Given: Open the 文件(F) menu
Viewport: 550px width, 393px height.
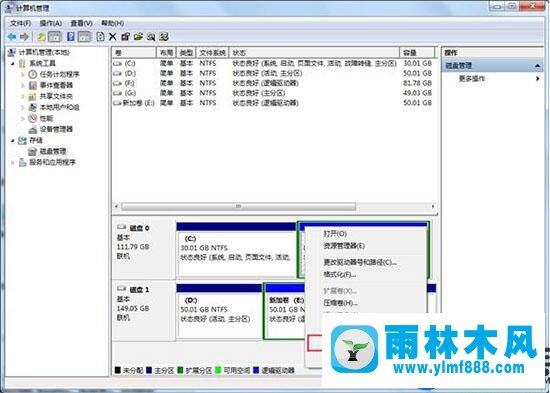Looking at the screenshot, I should coord(20,23).
